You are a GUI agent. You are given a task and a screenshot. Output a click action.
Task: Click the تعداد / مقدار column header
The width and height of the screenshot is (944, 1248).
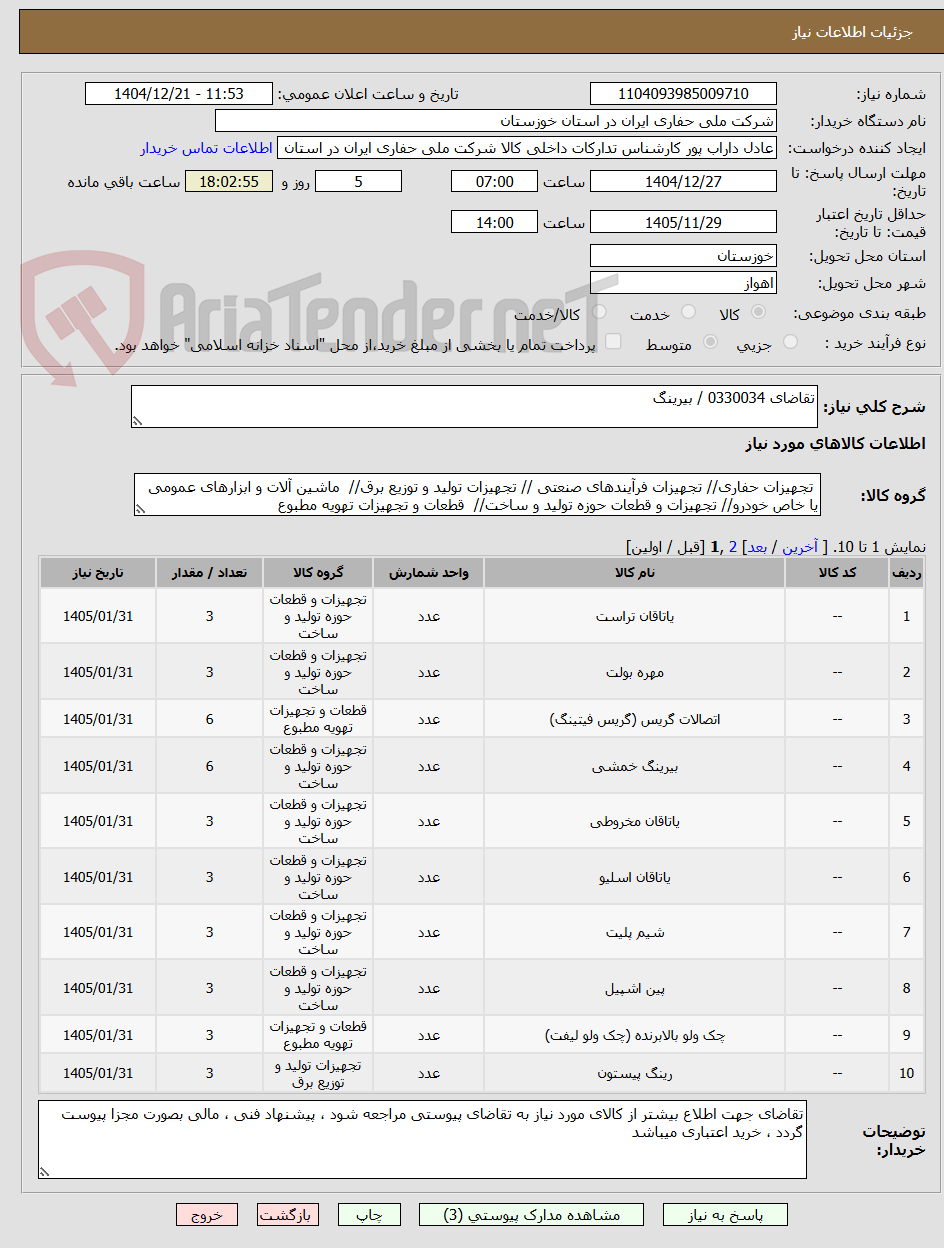click(209, 572)
